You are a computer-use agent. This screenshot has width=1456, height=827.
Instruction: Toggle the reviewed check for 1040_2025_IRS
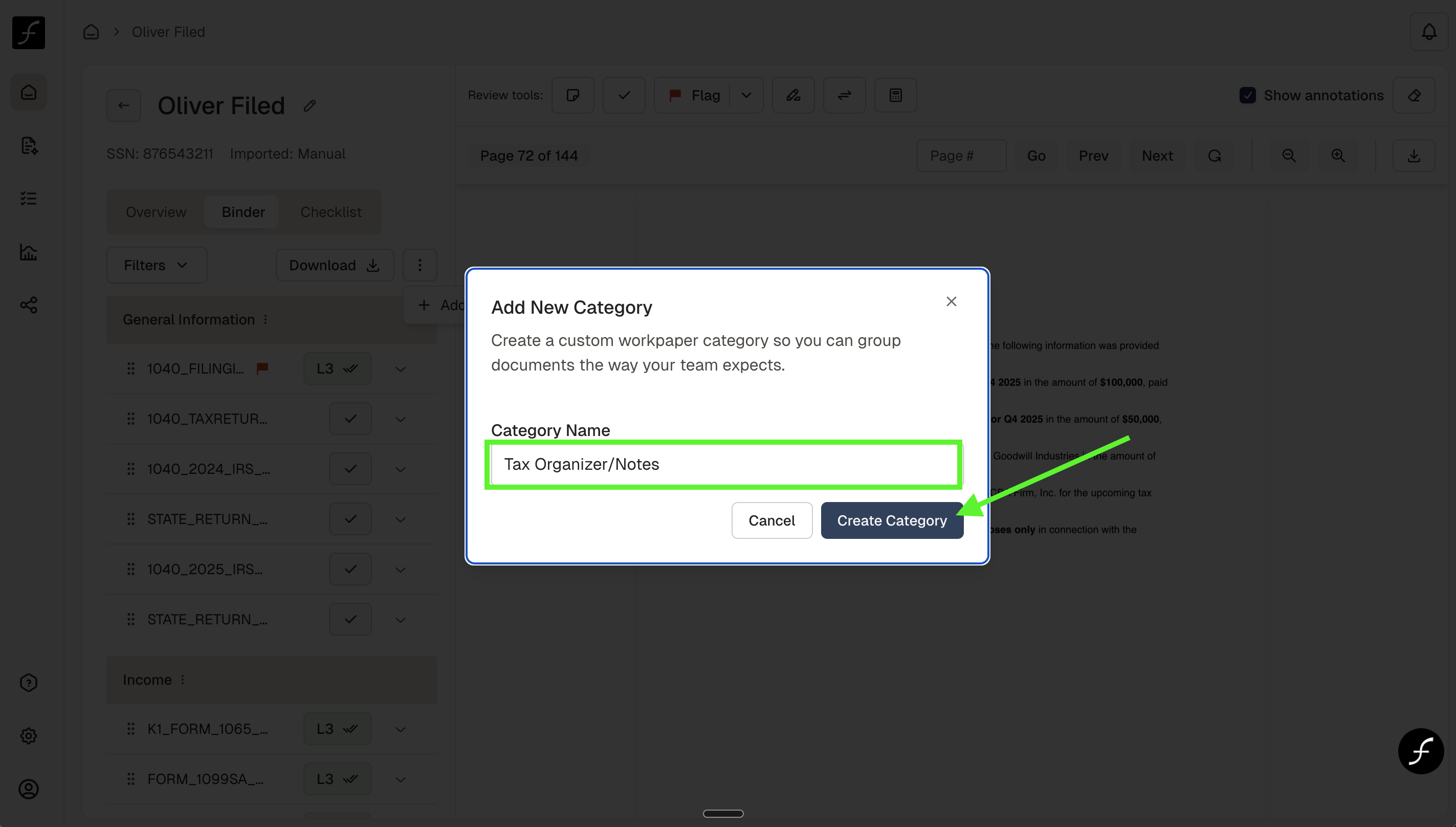click(350, 569)
